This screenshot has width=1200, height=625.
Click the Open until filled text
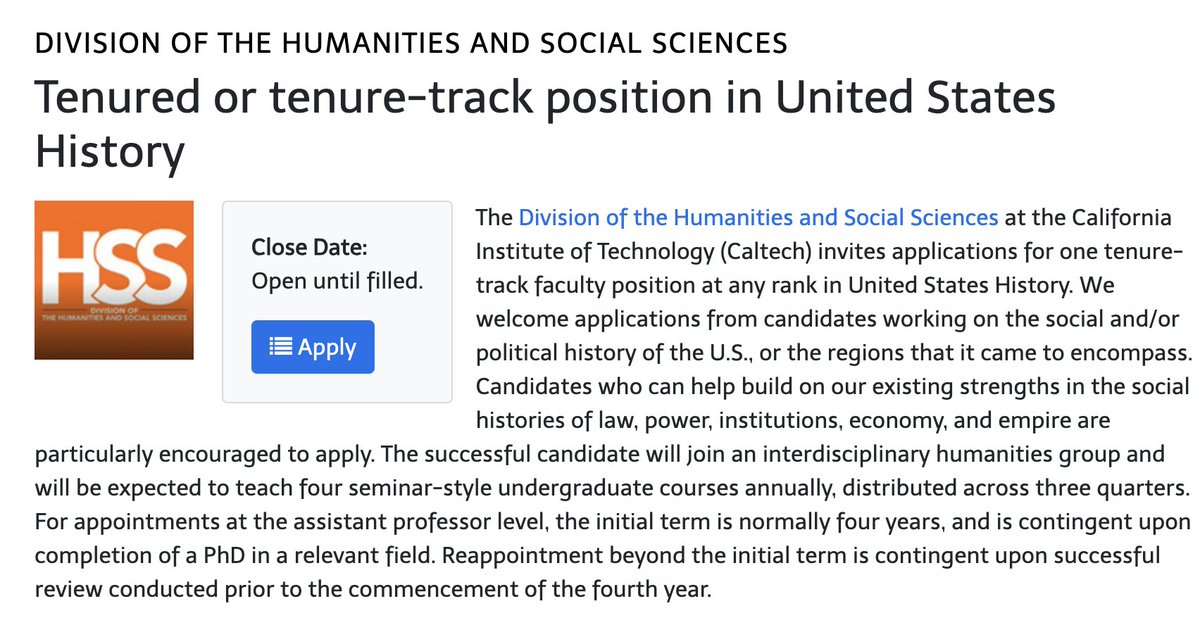(x=337, y=281)
